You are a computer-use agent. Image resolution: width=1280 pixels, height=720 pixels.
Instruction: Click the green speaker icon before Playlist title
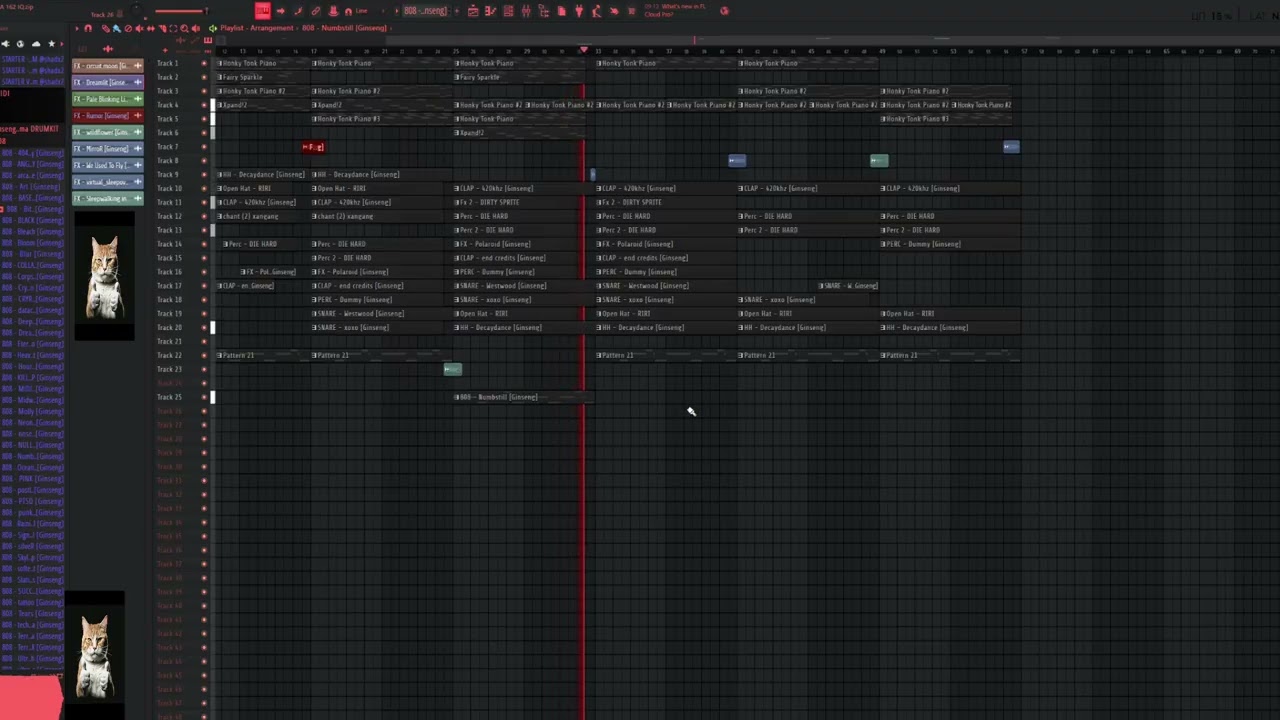(212, 28)
